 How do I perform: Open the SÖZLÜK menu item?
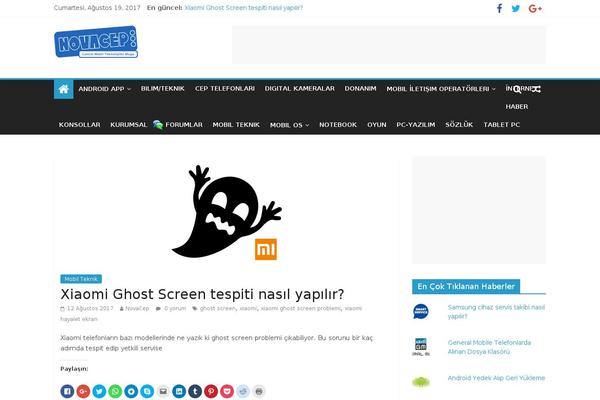coord(459,125)
